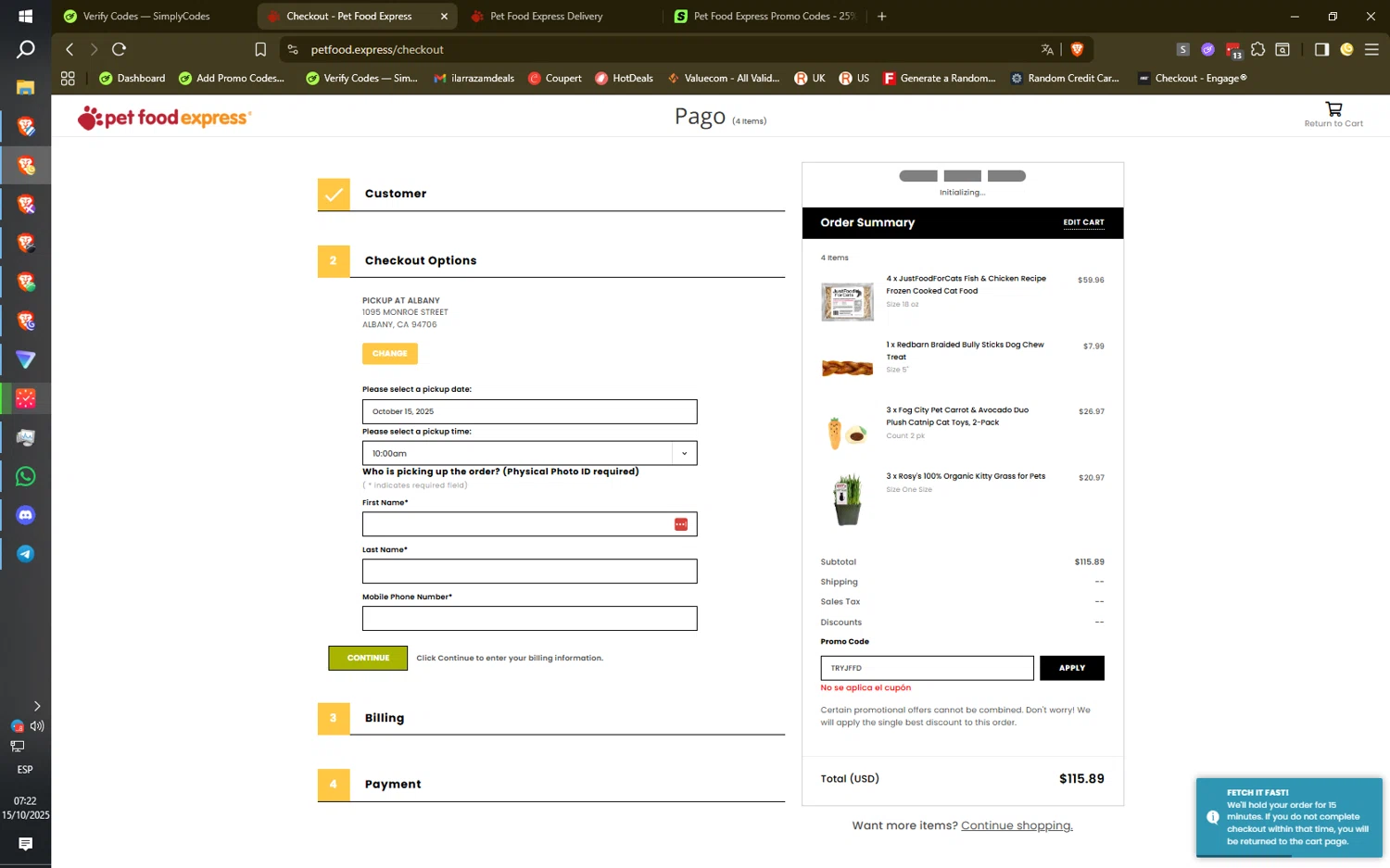Click ESP keyboard language indicator
The height and width of the screenshot is (868, 1390).
click(x=25, y=770)
